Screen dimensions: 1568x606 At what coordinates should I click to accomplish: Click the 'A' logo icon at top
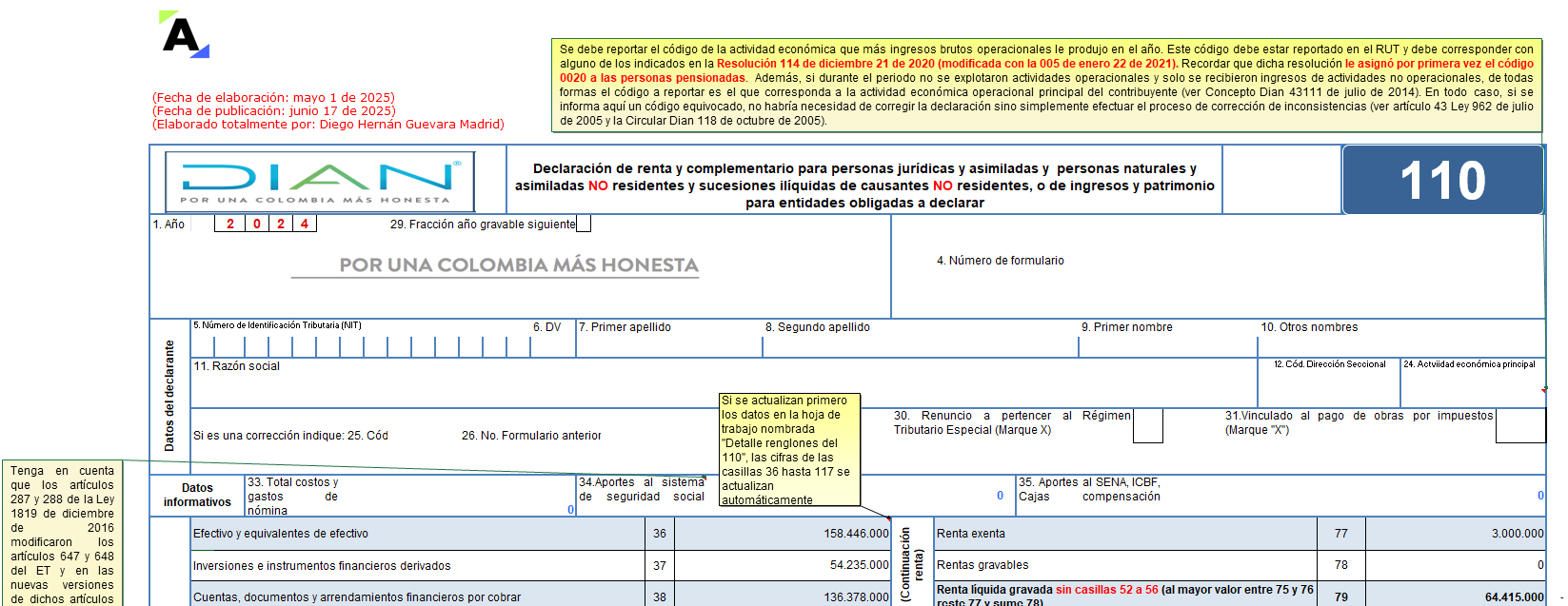pos(184,34)
